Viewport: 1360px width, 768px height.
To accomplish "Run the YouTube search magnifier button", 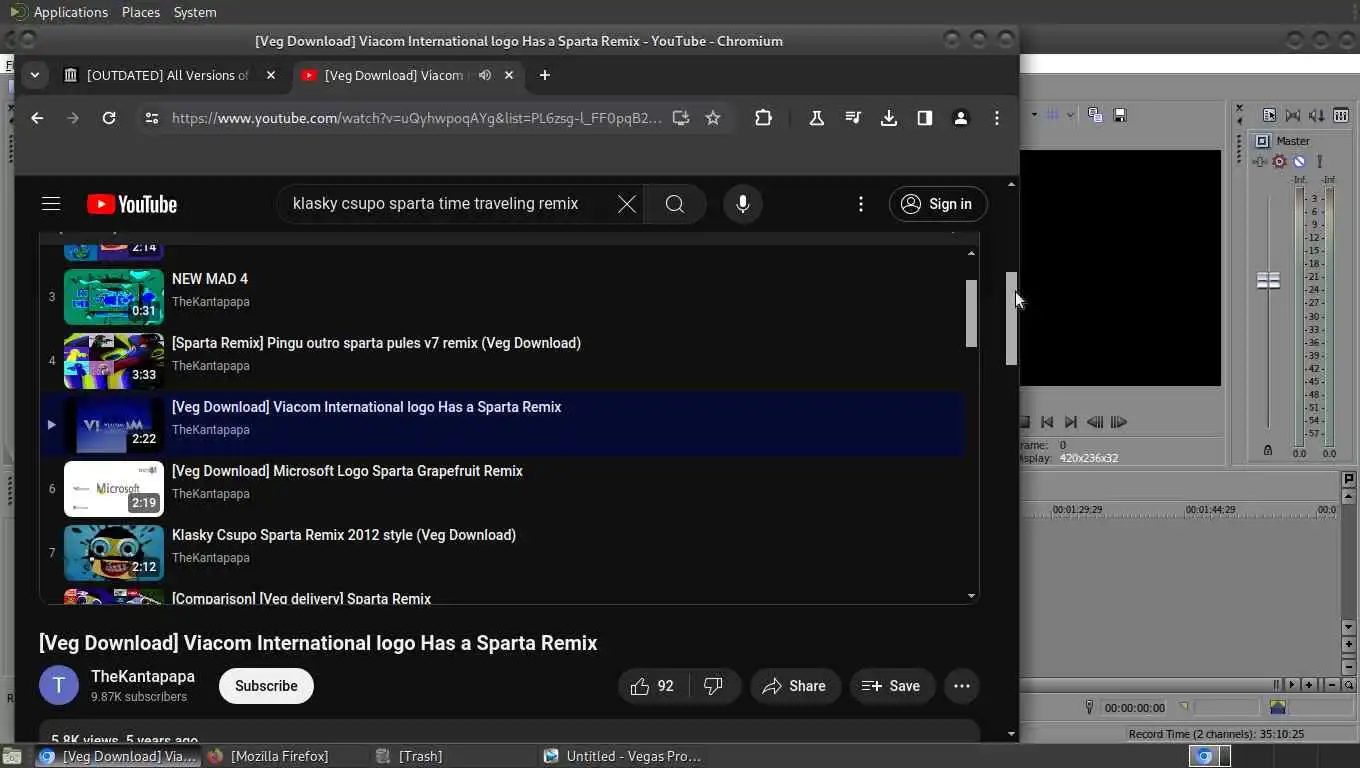I will point(675,204).
